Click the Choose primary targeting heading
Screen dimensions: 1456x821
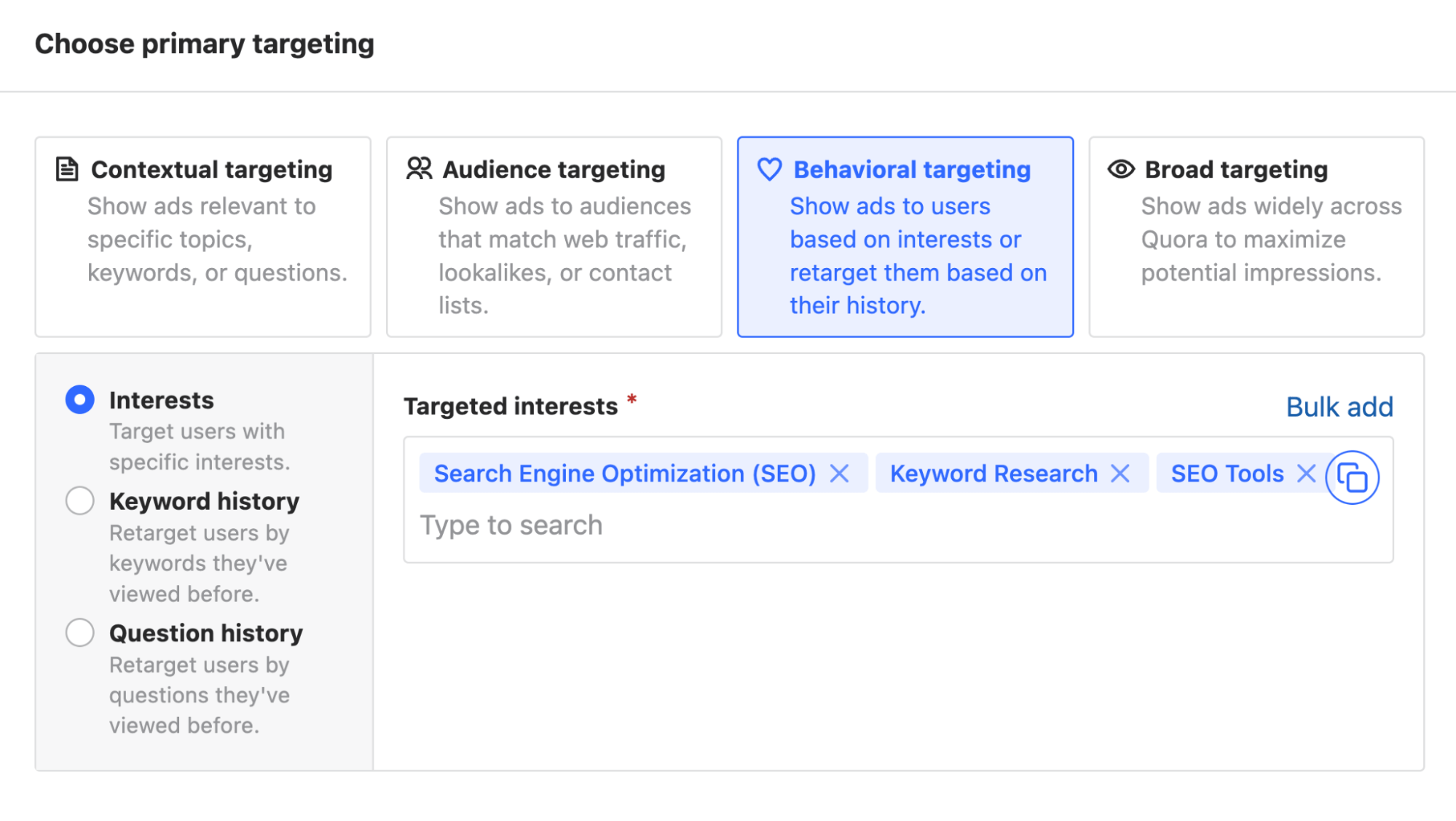pos(205,44)
